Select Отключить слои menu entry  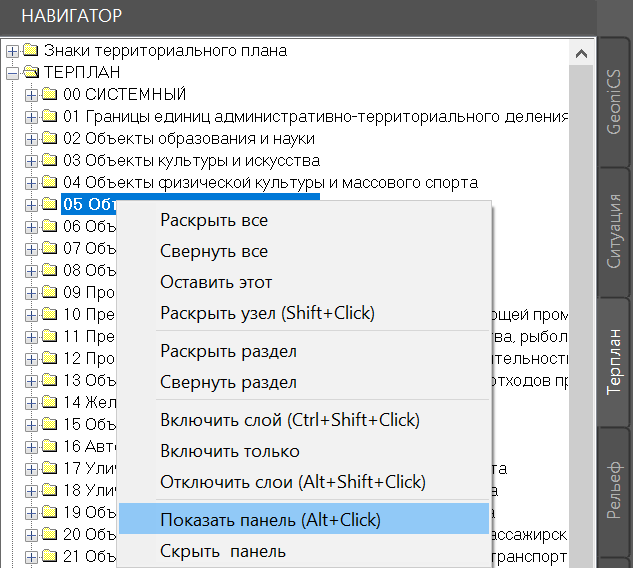click(x=292, y=482)
